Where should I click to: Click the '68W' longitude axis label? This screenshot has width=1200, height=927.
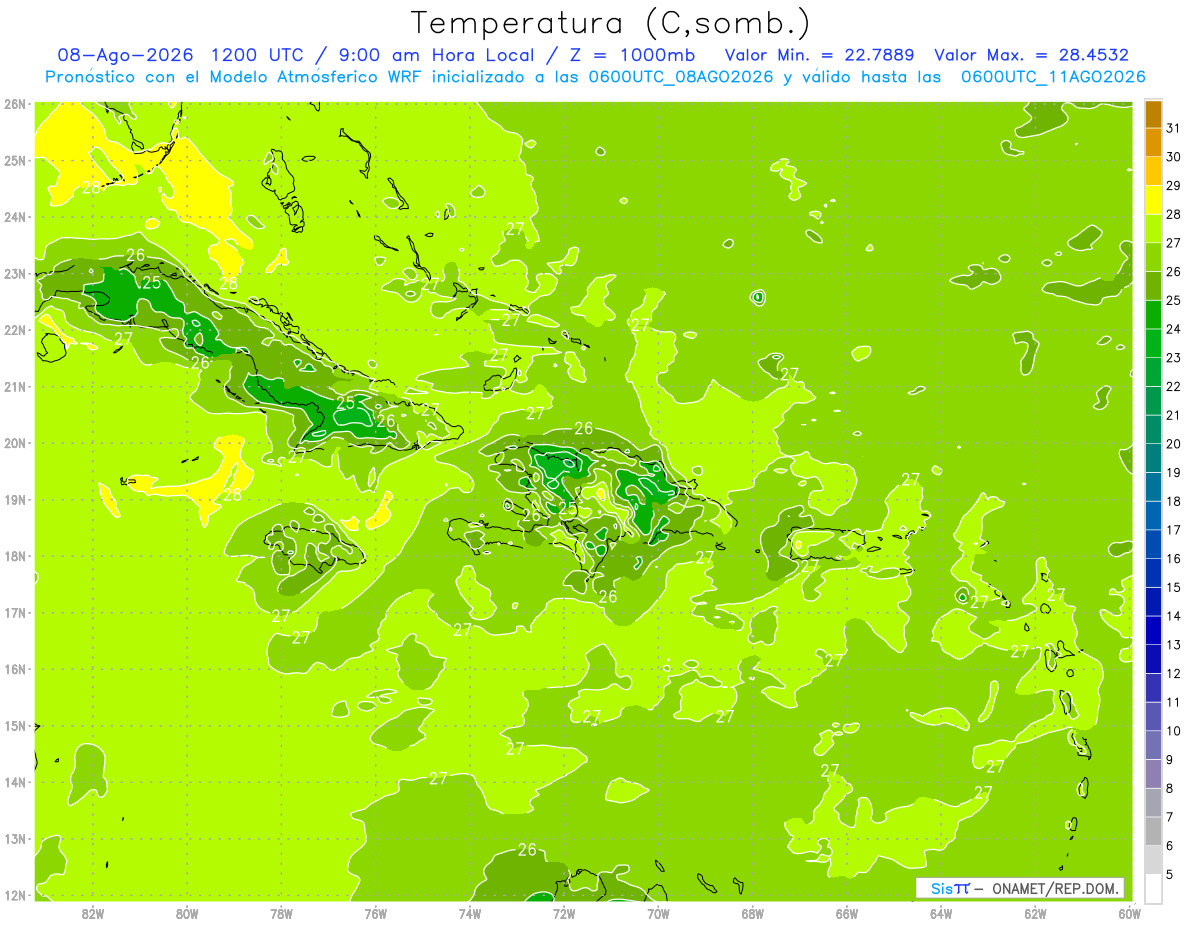[x=753, y=913]
